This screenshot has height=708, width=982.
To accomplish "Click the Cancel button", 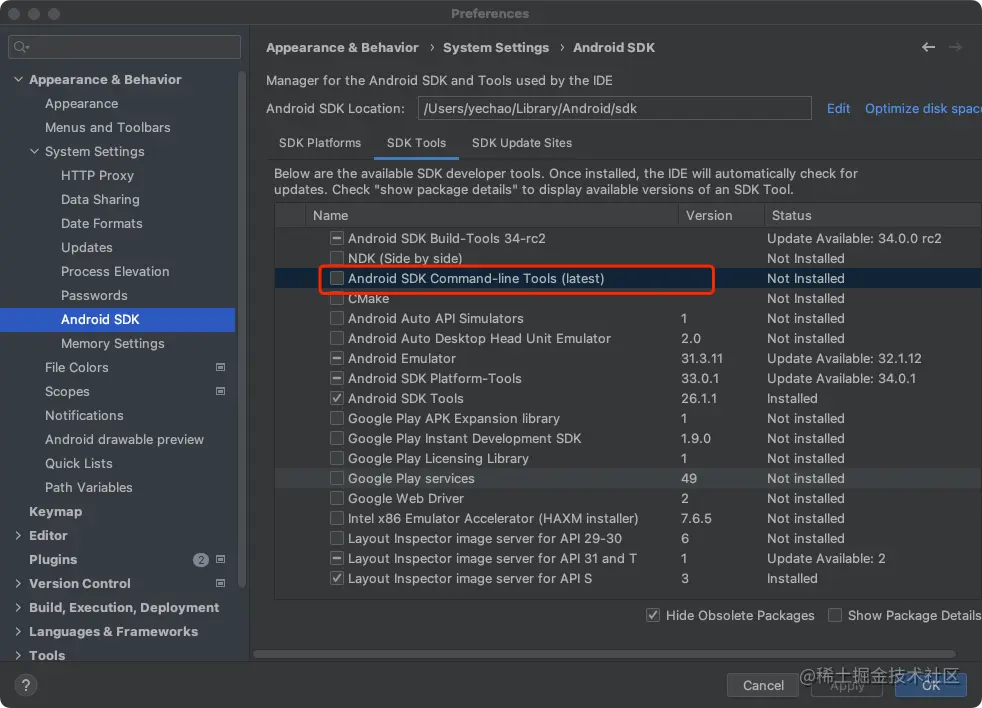I will click(x=763, y=685).
